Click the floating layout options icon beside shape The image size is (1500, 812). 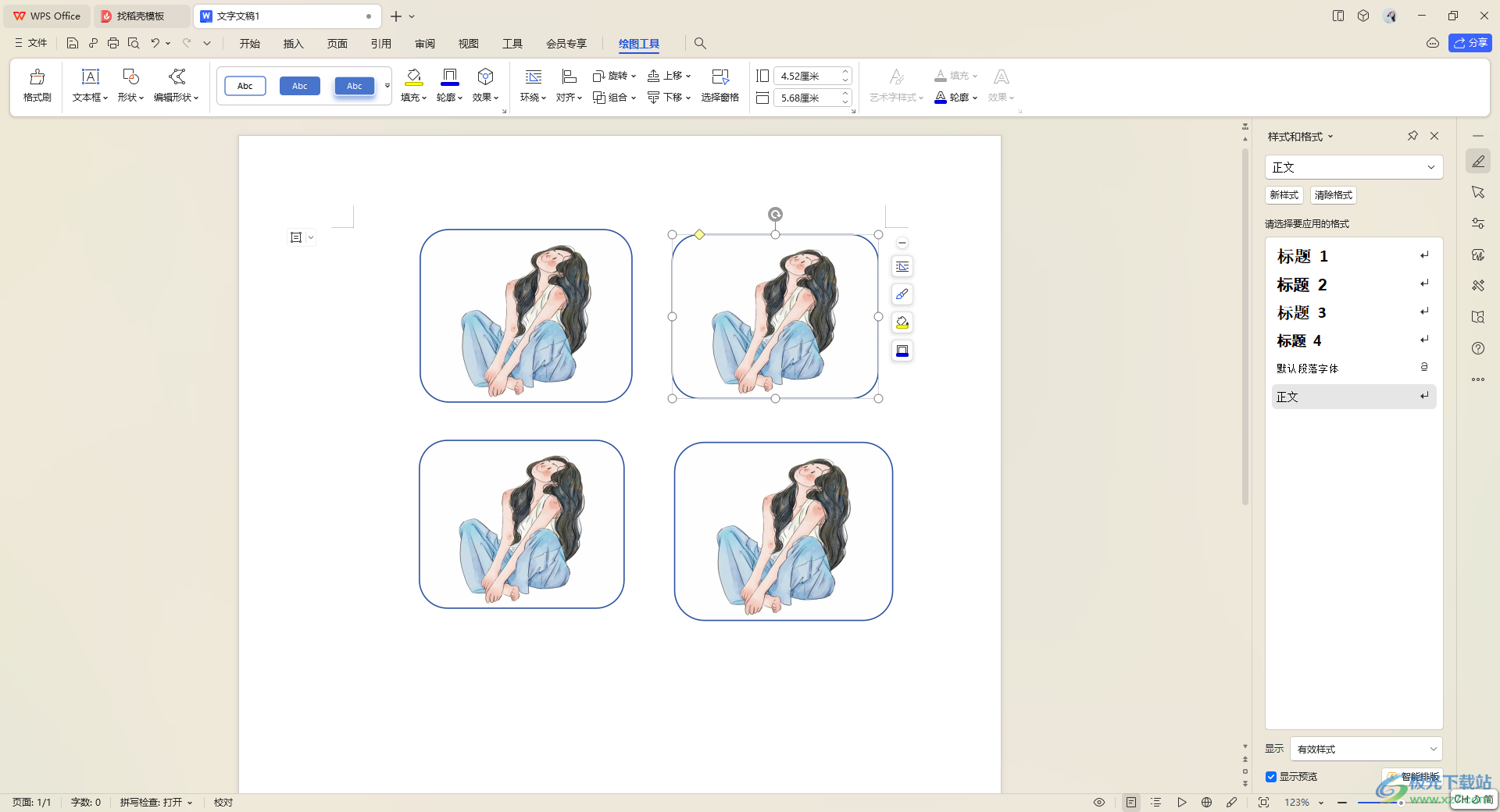click(902, 267)
